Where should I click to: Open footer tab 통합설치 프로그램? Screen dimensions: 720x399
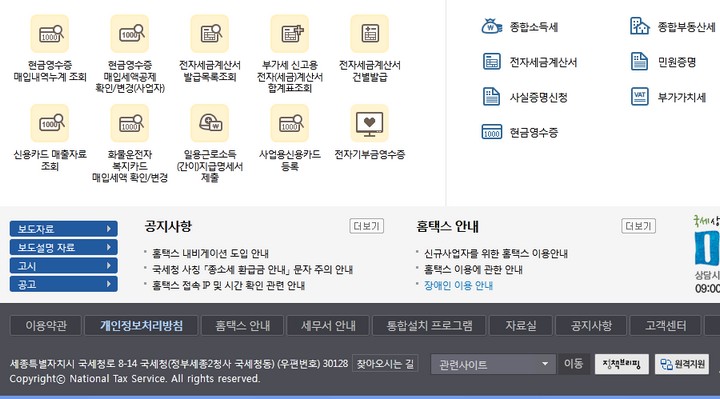[429, 326]
